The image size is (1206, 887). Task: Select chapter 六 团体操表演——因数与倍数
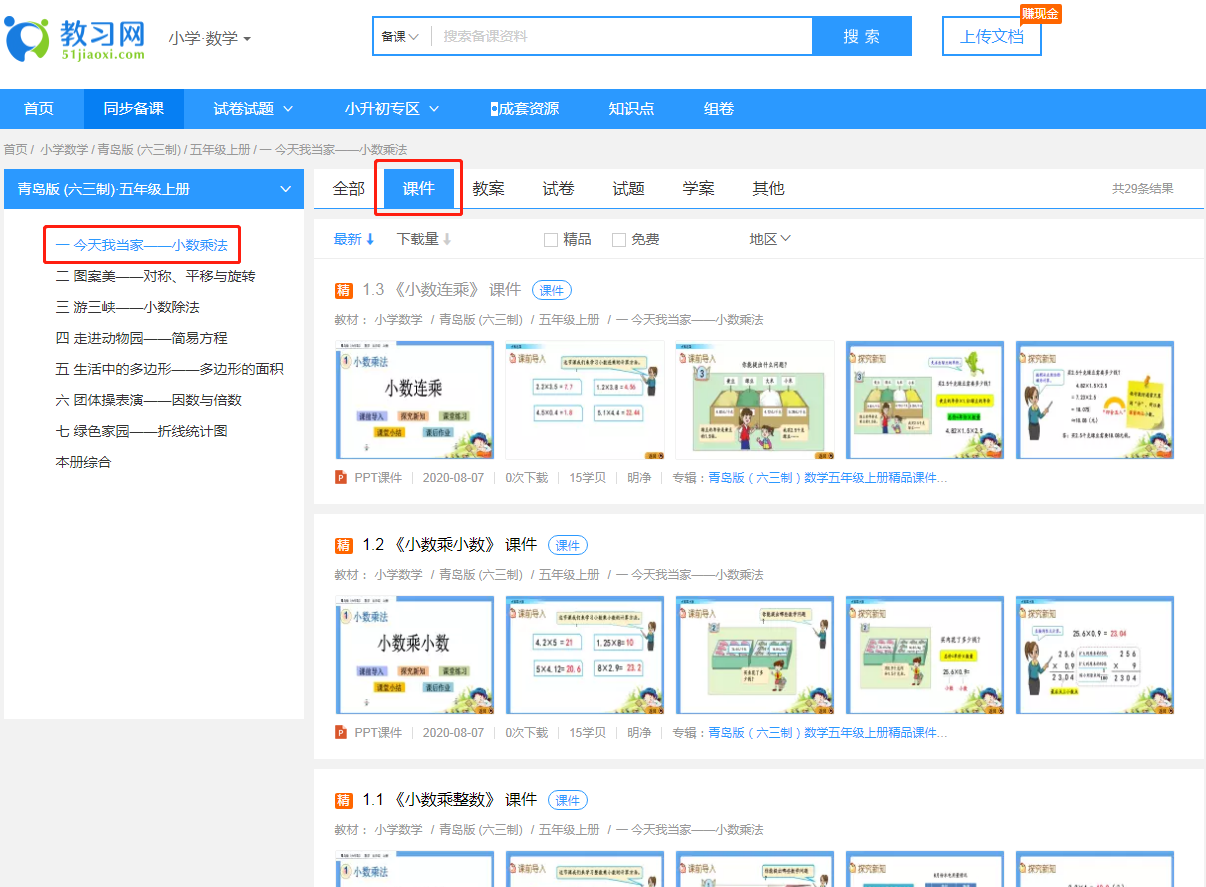pos(148,399)
